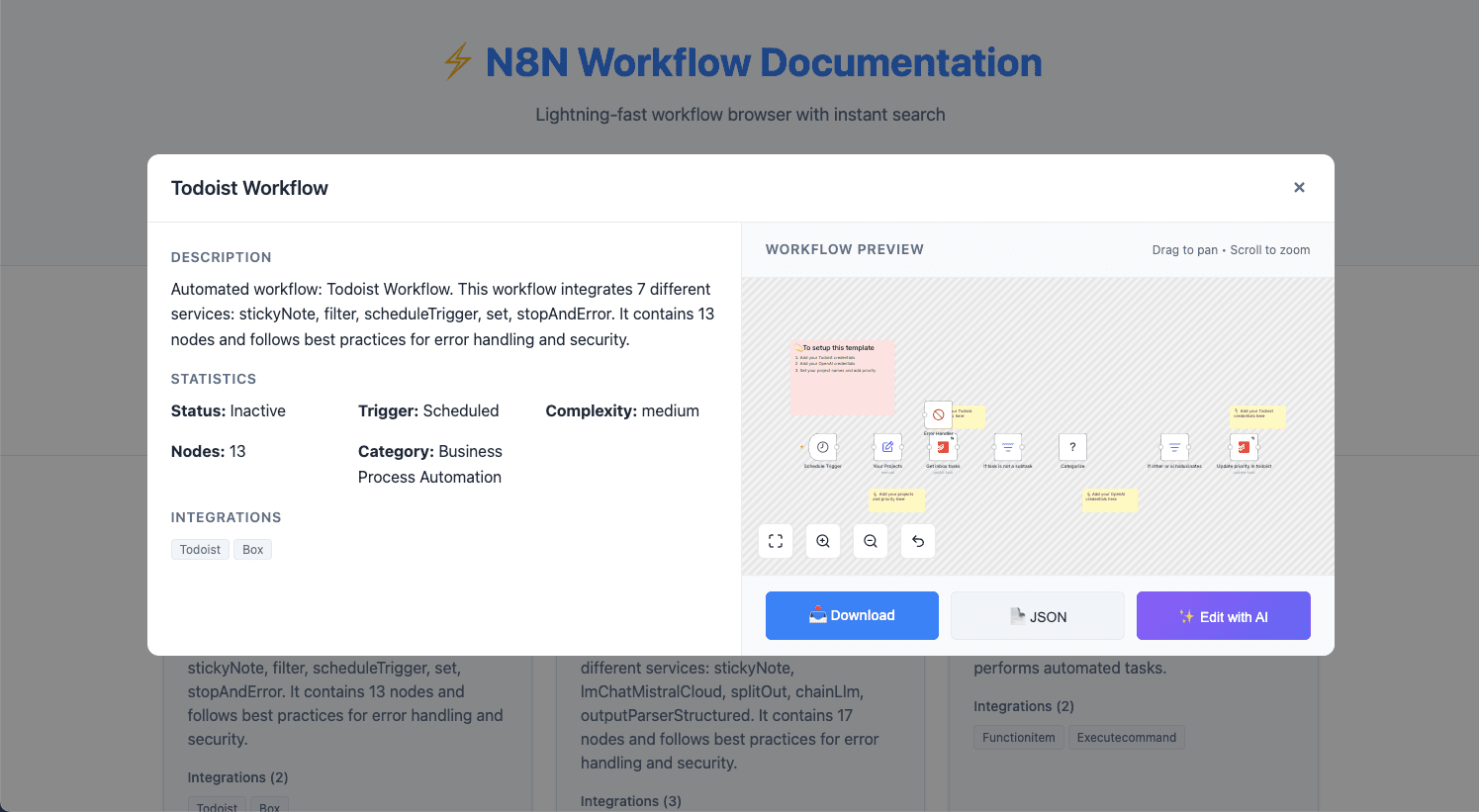Select the Schedule Trigger node
The height and width of the screenshot is (812, 1479).
click(x=822, y=447)
